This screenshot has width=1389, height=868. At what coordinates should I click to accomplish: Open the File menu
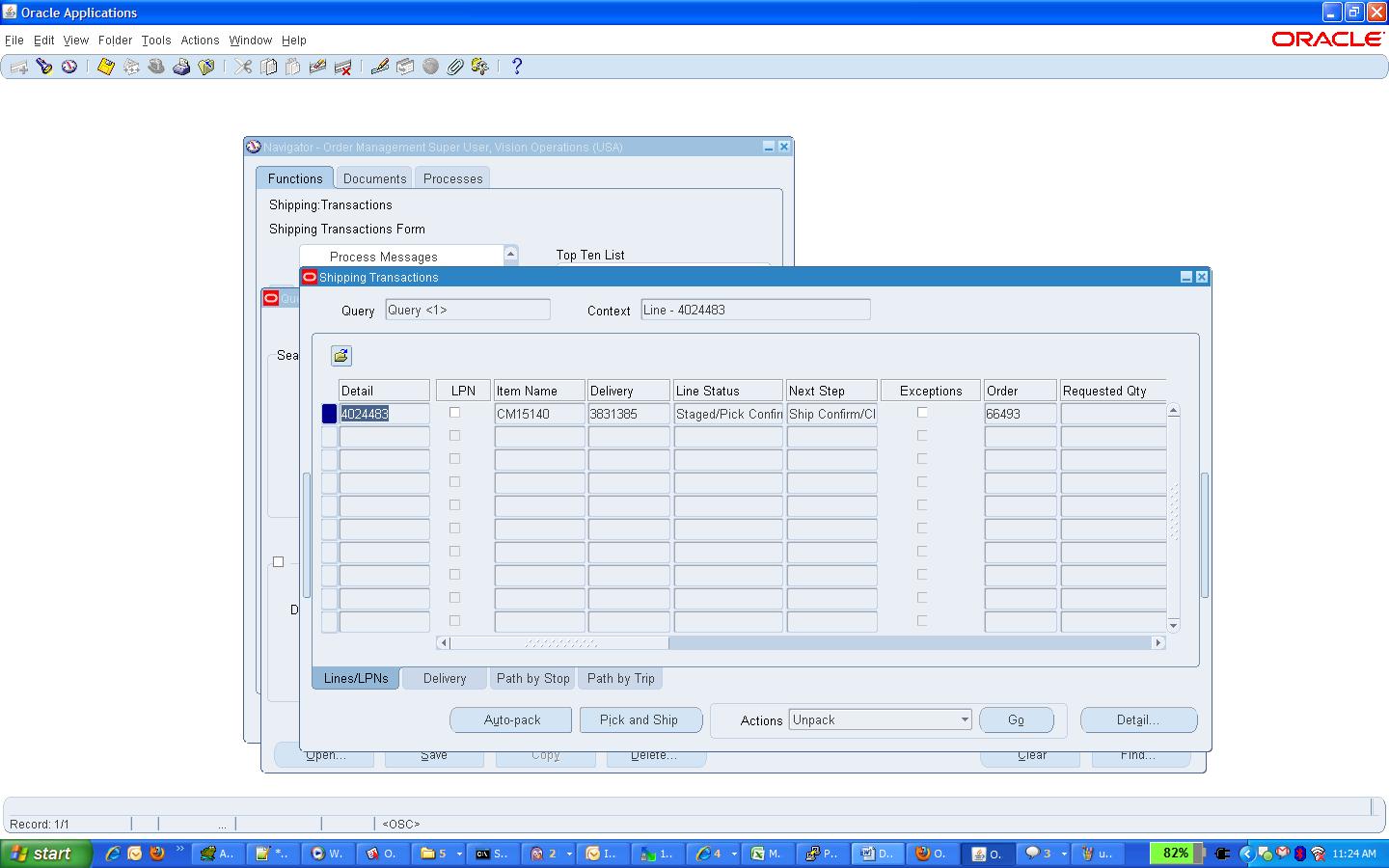click(x=14, y=41)
